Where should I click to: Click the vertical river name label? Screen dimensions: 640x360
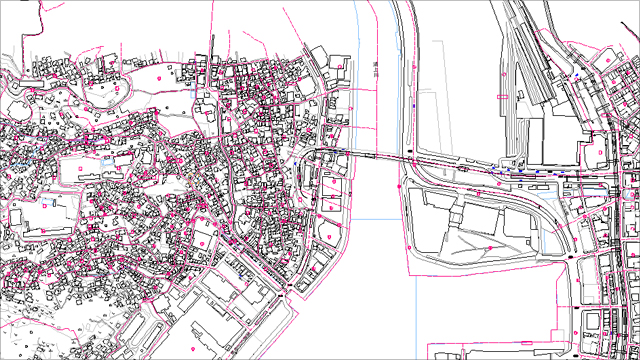[376, 69]
